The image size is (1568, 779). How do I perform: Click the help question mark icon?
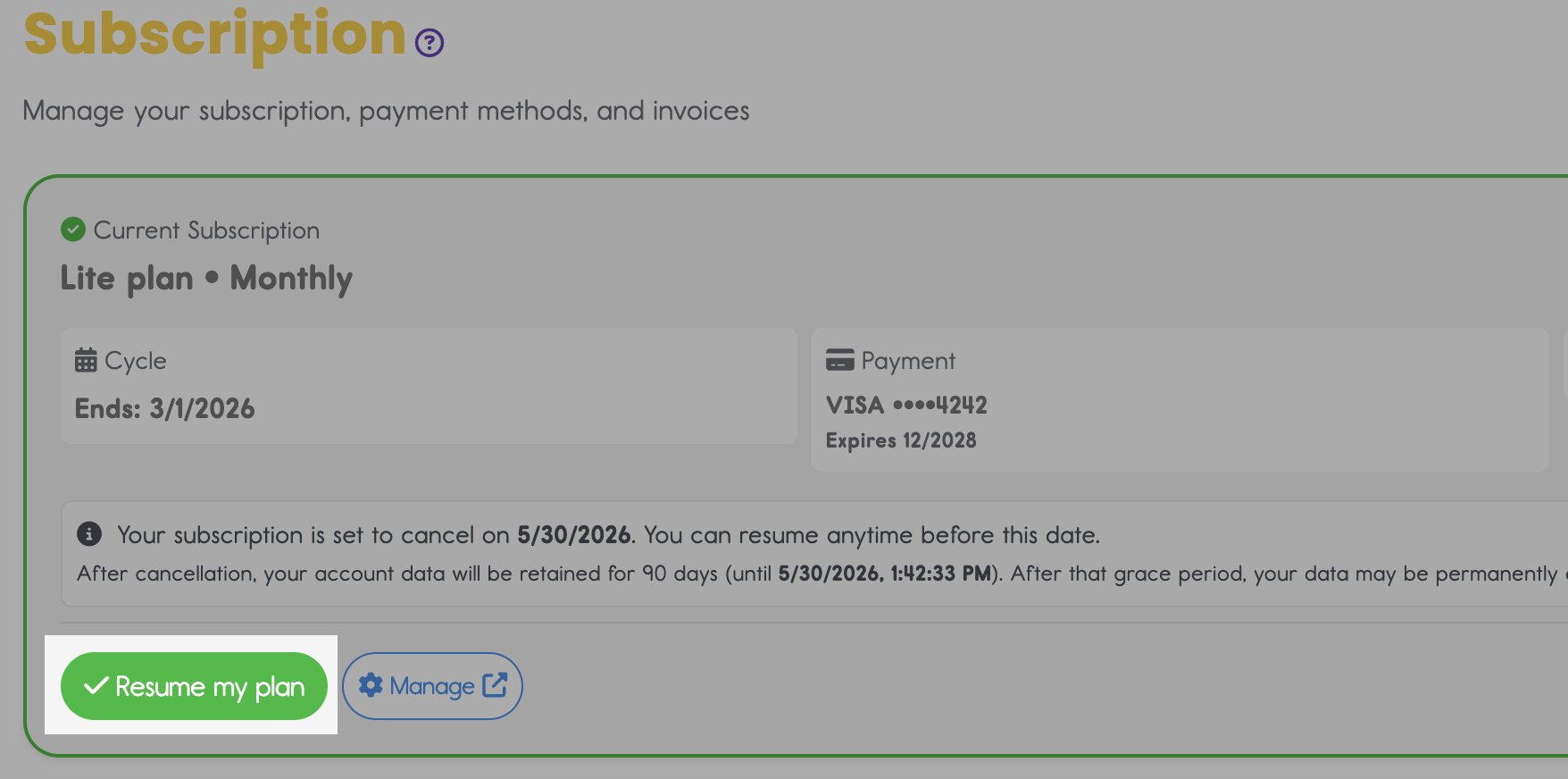(430, 42)
